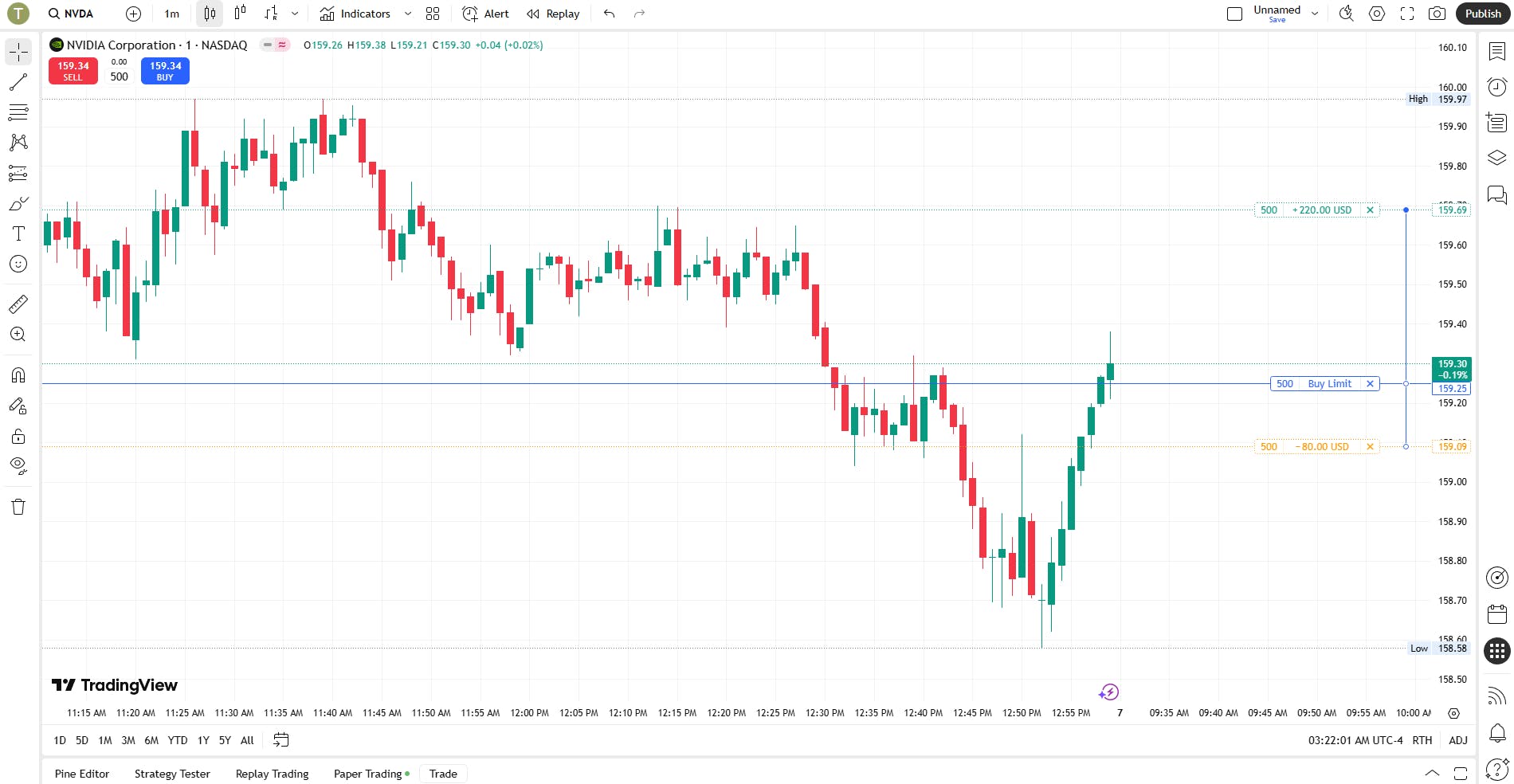Image resolution: width=1514 pixels, height=784 pixels.
Task: Select the text annotation tool
Action: tap(18, 233)
